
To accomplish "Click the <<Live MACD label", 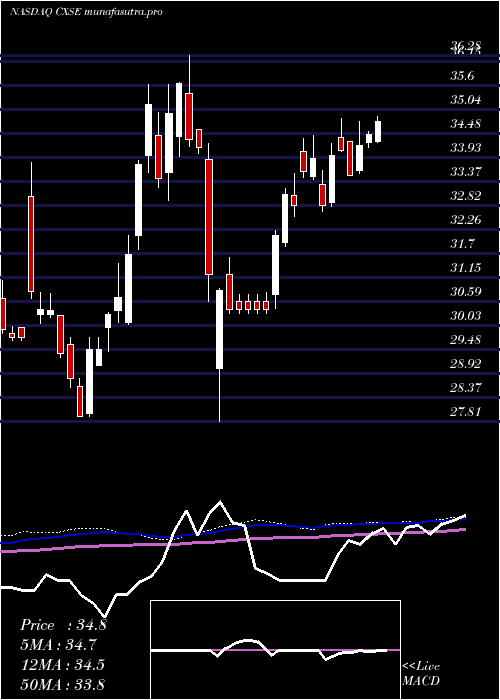I will pos(421,674).
